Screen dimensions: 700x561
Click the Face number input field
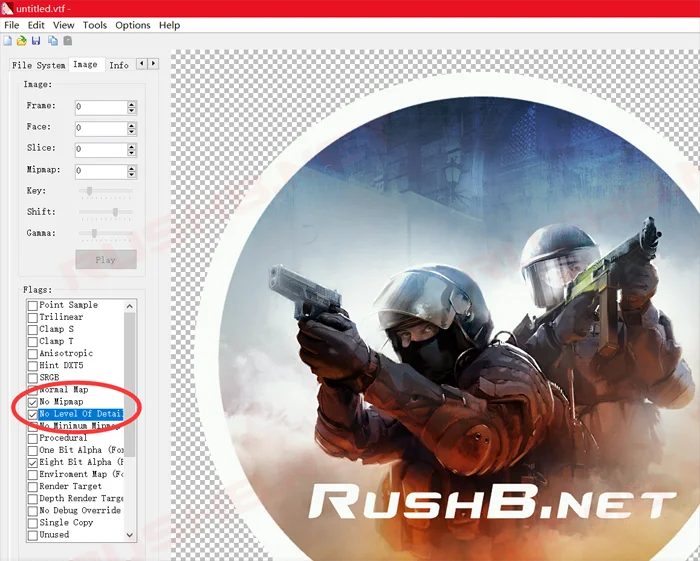(101, 129)
